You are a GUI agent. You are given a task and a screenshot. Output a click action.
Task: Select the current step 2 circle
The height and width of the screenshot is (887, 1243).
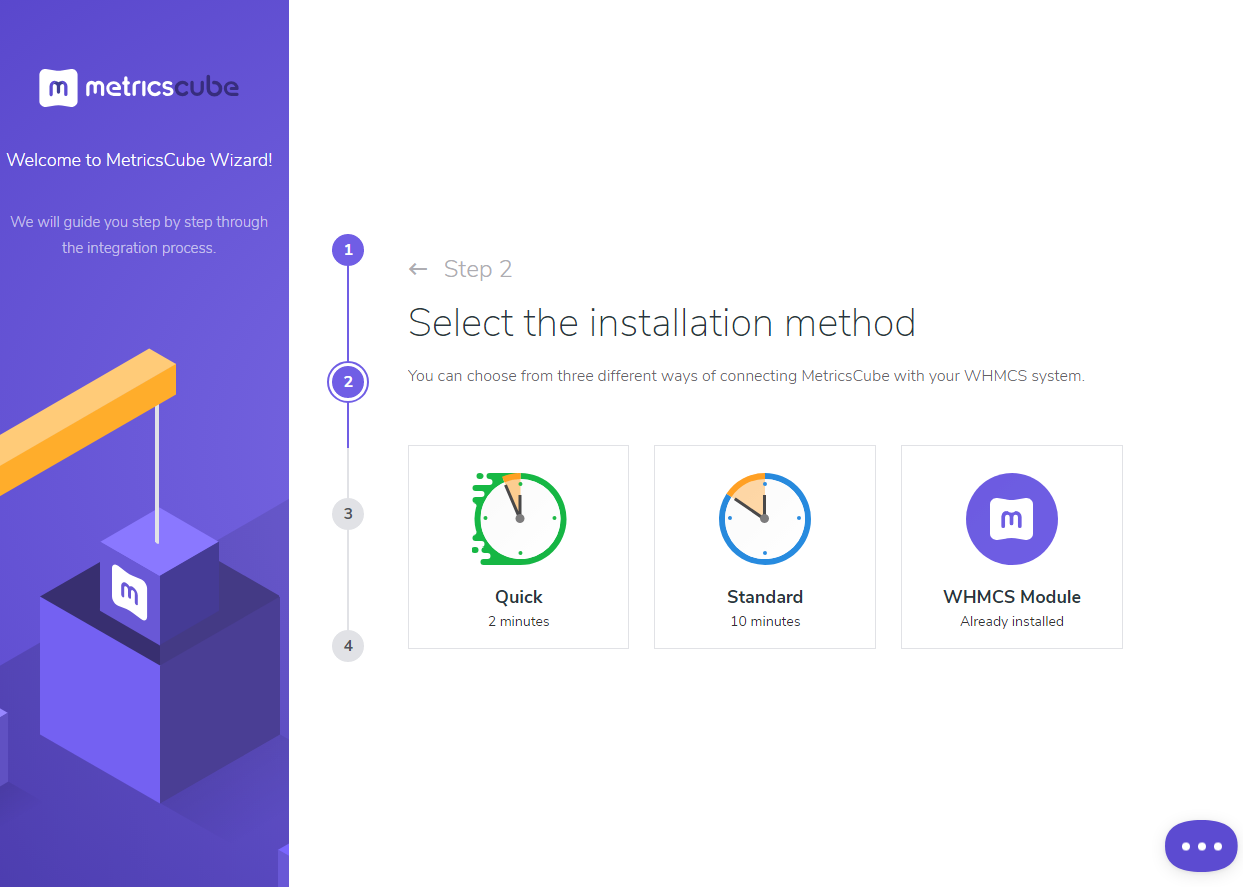[x=348, y=382]
